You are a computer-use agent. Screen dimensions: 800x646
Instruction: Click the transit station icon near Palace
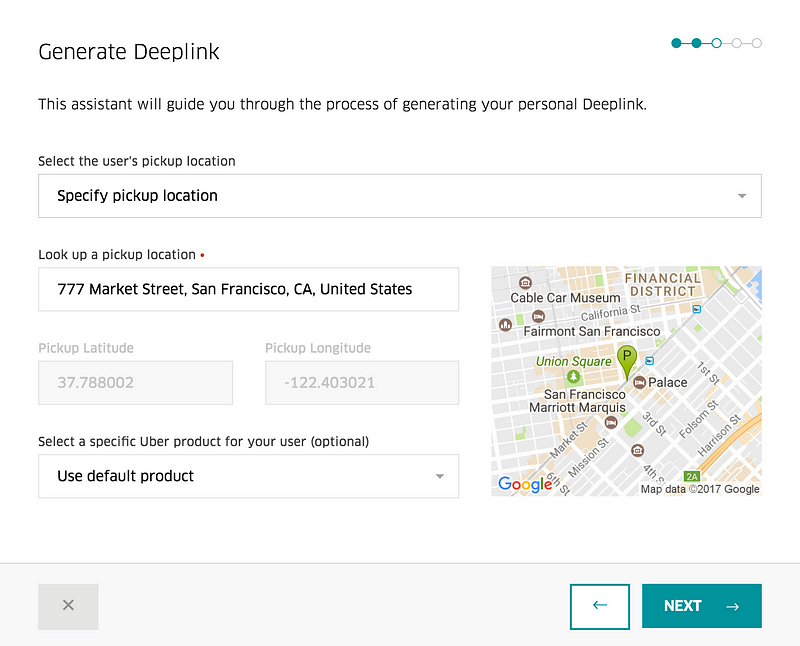point(649,361)
